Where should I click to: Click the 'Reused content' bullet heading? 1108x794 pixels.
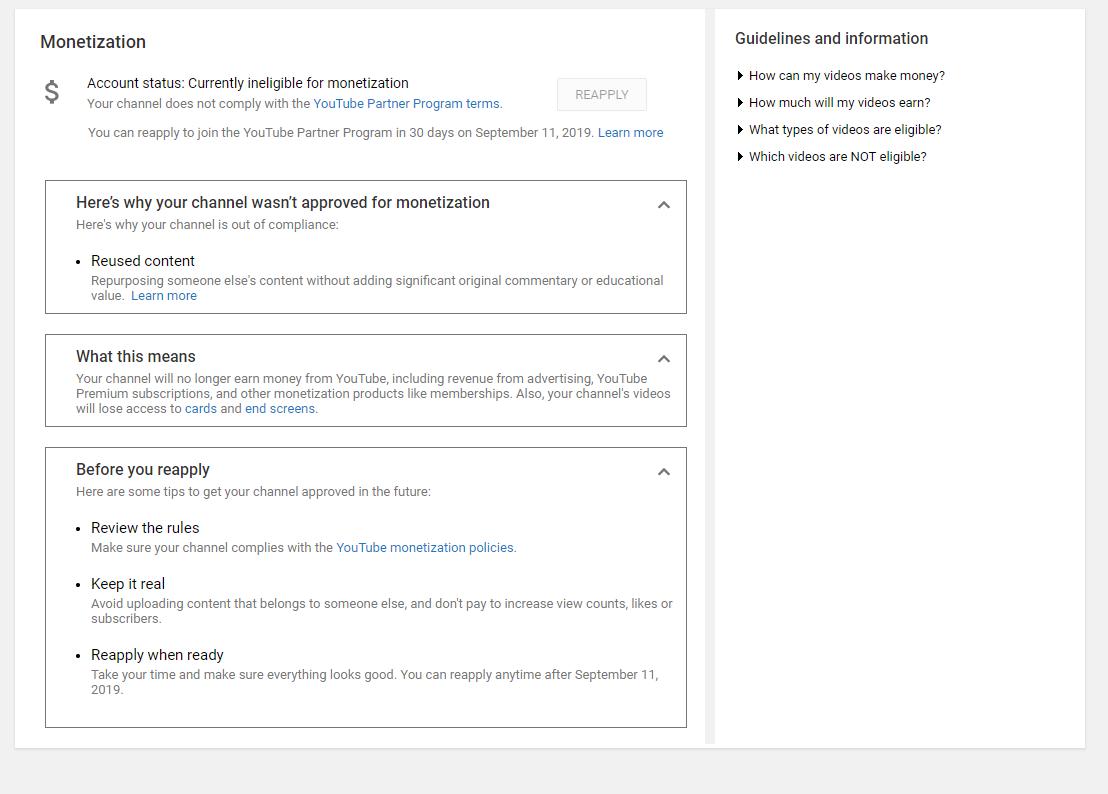[x=143, y=261]
